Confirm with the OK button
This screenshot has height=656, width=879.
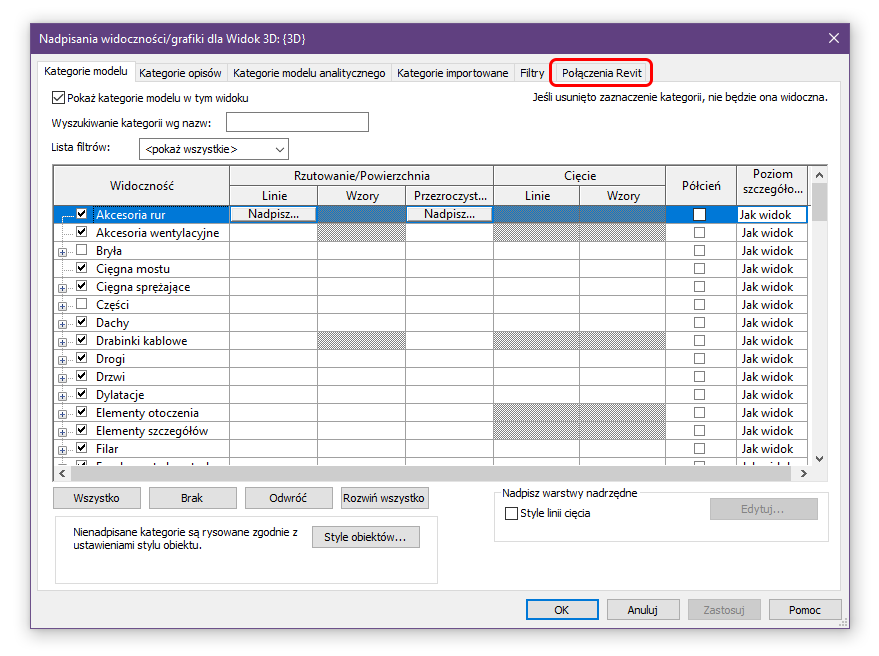click(x=562, y=609)
